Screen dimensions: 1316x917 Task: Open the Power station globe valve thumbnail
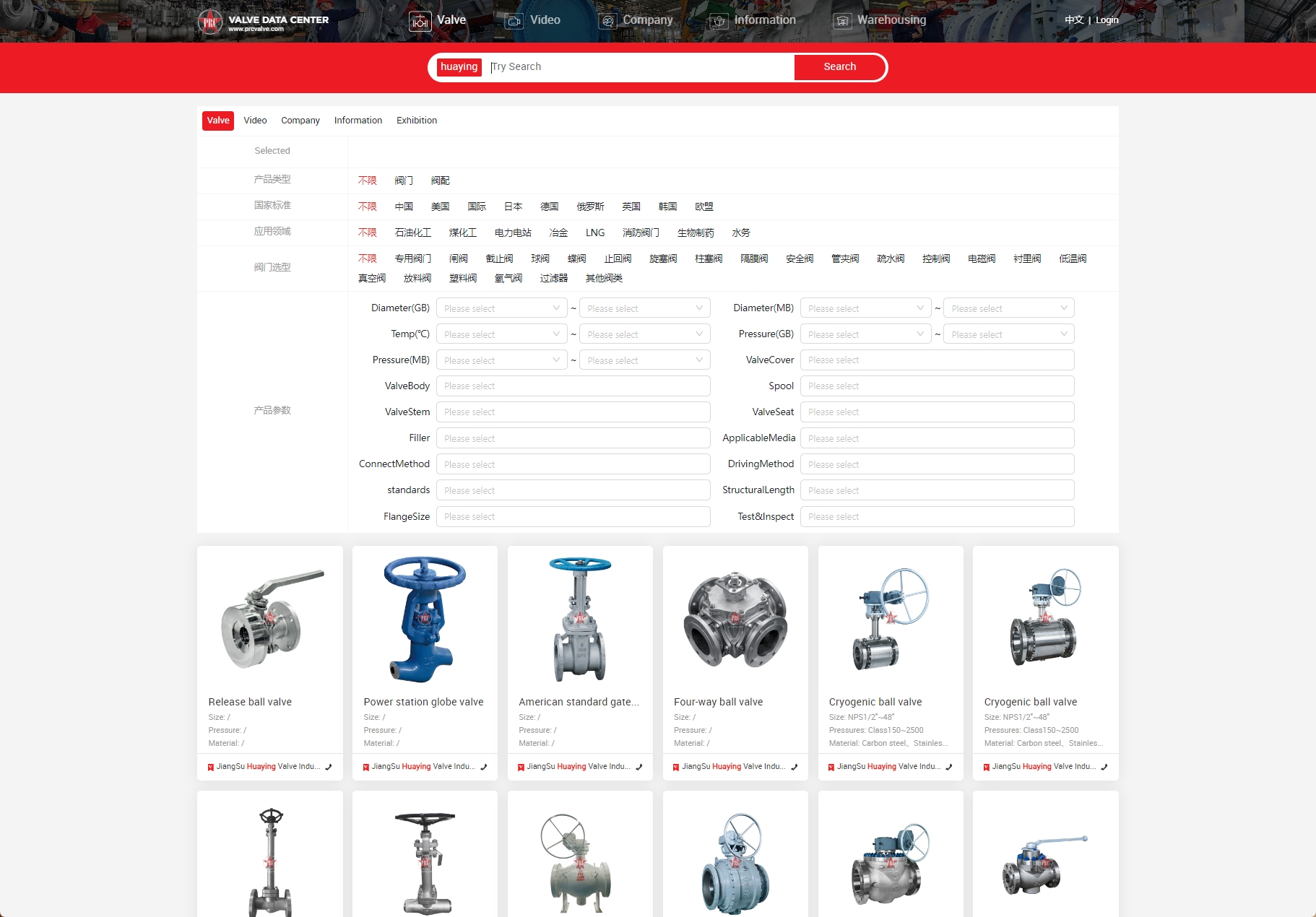click(x=425, y=620)
